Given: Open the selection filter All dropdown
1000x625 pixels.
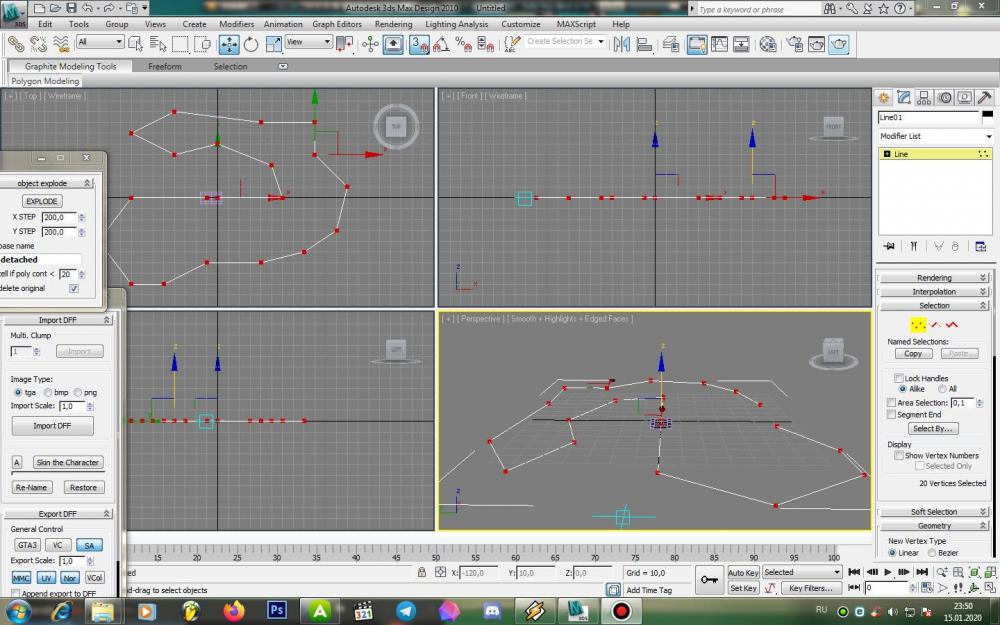Looking at the screenshot, I should click(x=100, y=42).
